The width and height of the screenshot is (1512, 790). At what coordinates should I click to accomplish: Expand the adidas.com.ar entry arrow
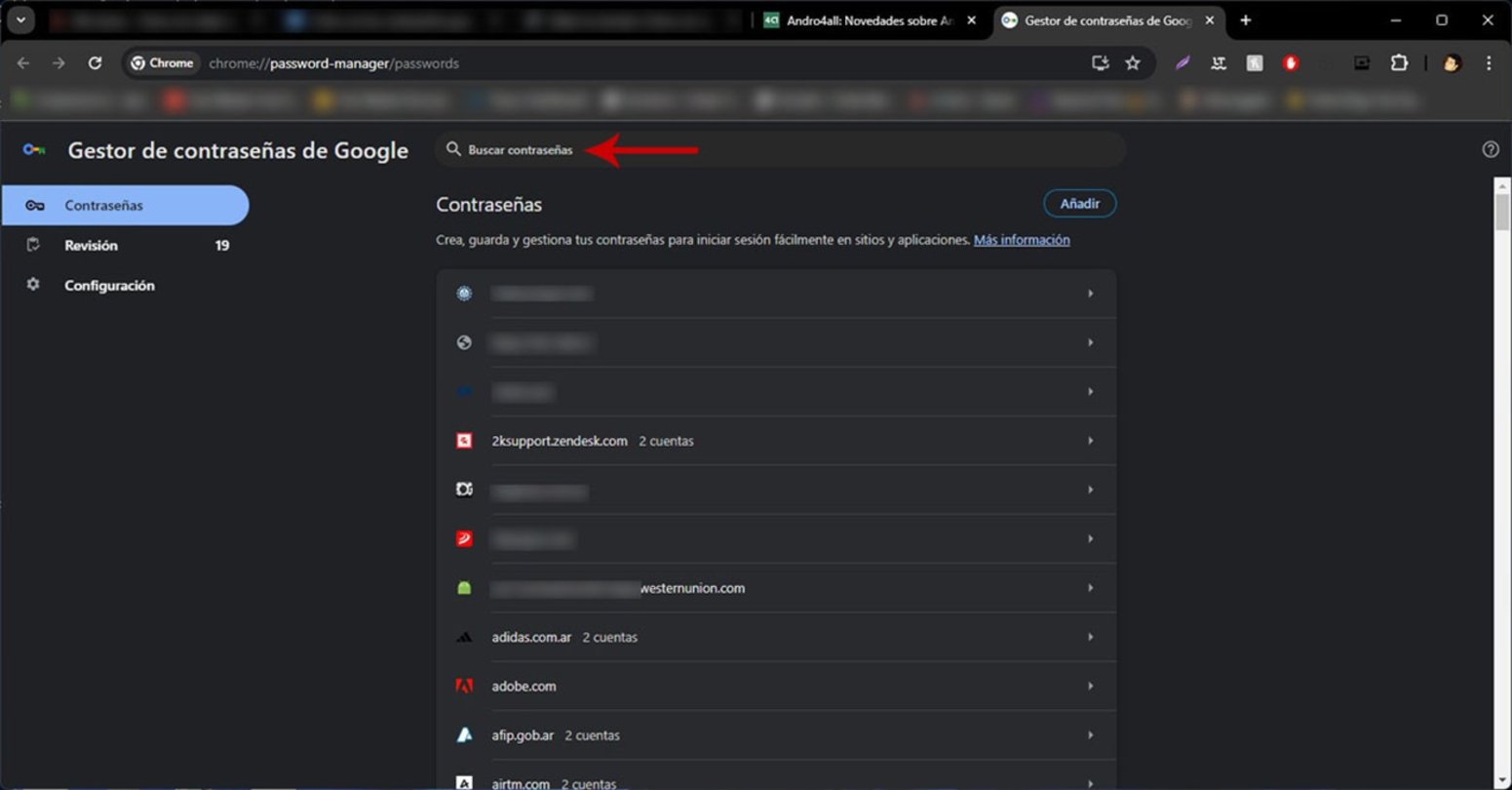coord(1090,637)
